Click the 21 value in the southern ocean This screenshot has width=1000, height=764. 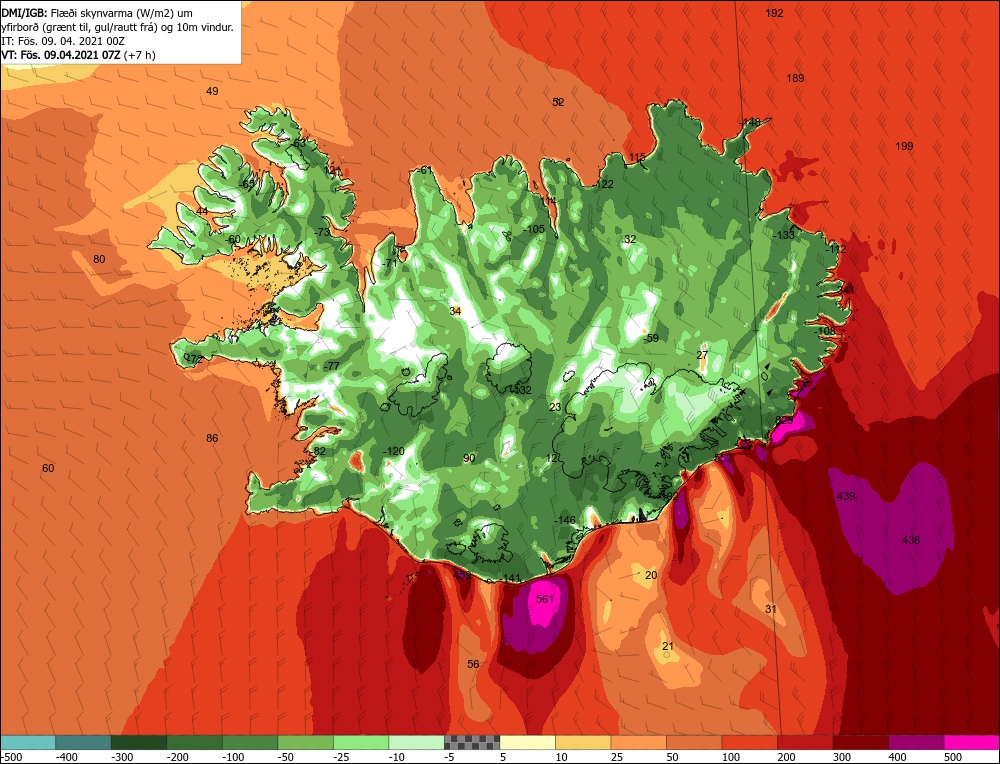coord(668,647)
